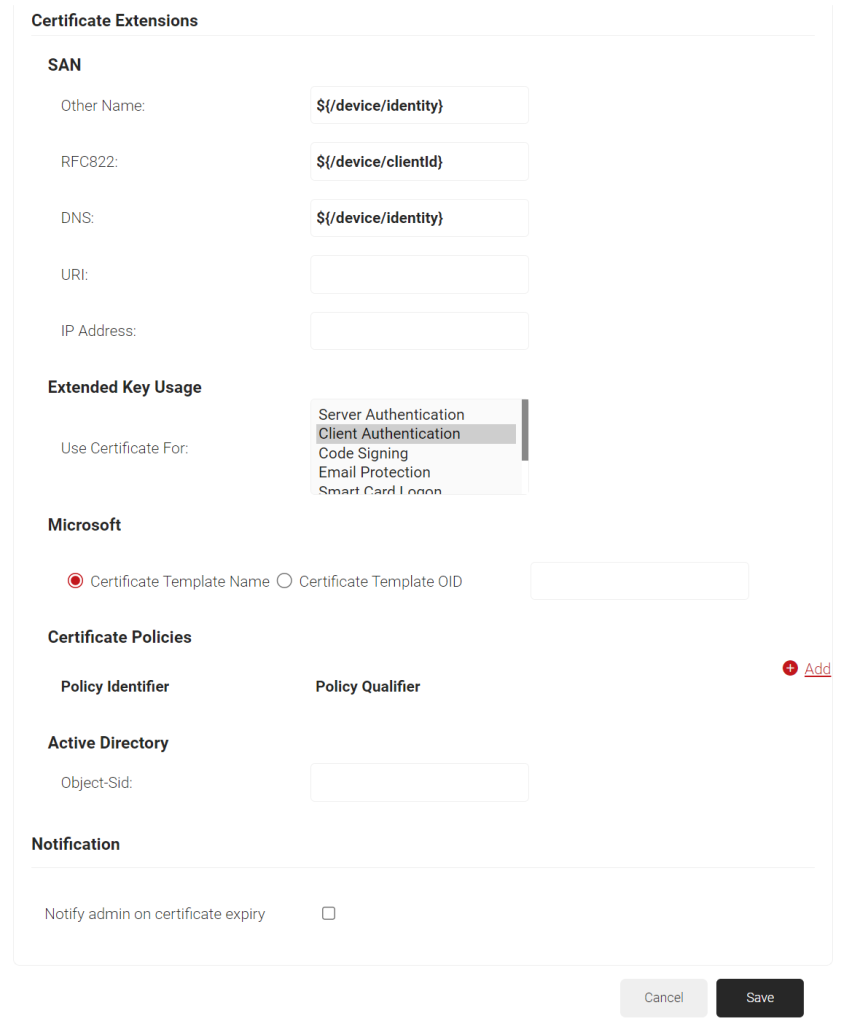Focus the IP Address input field
Viewport: 841px width, 1024px height.
419,330
